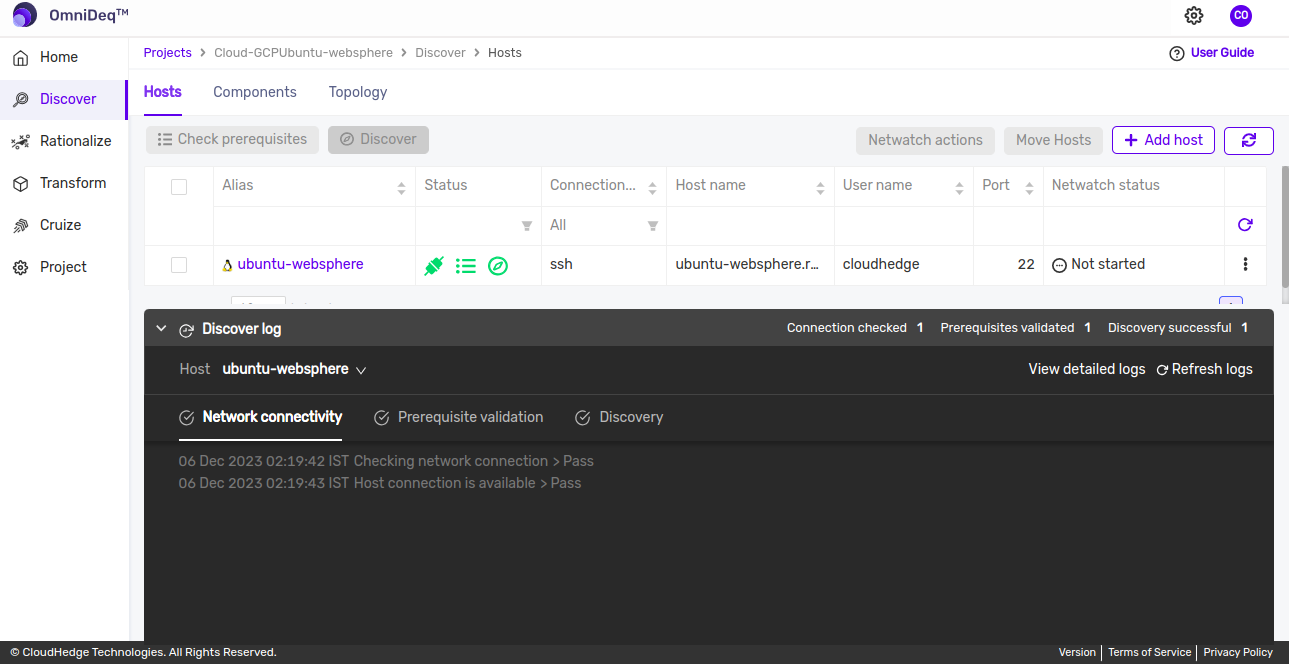Click View detailed logs
The width and height of the screenshot is (1289, 664).
click(x=1087, y=369)
